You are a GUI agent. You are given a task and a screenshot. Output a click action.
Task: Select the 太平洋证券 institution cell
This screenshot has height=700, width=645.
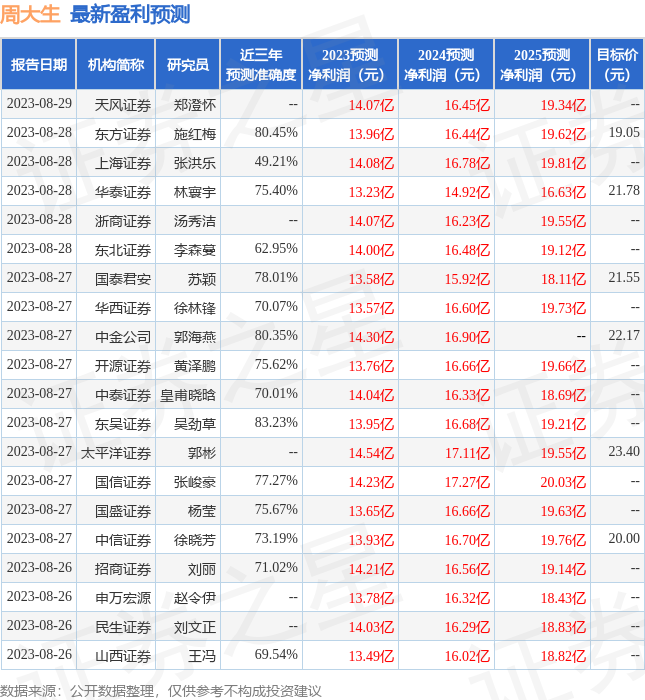coord(116,454)
